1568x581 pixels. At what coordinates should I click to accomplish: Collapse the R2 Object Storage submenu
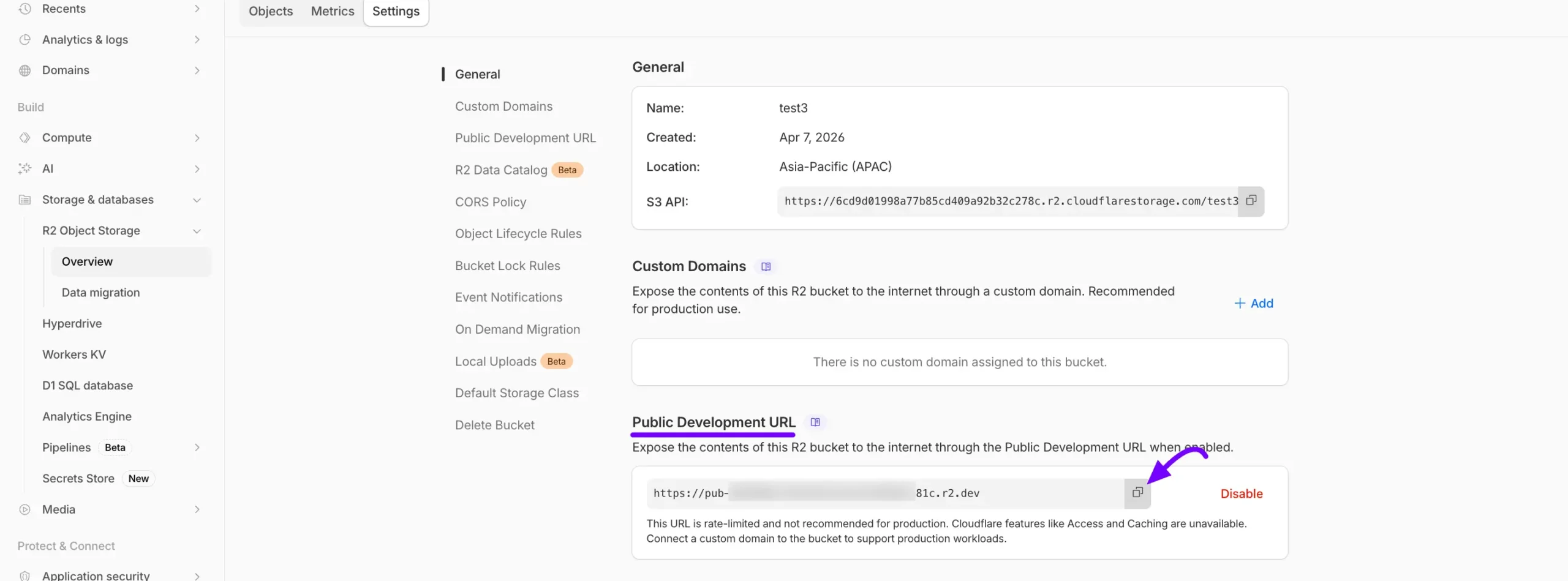pyautogui.click(x=197, y=231)
